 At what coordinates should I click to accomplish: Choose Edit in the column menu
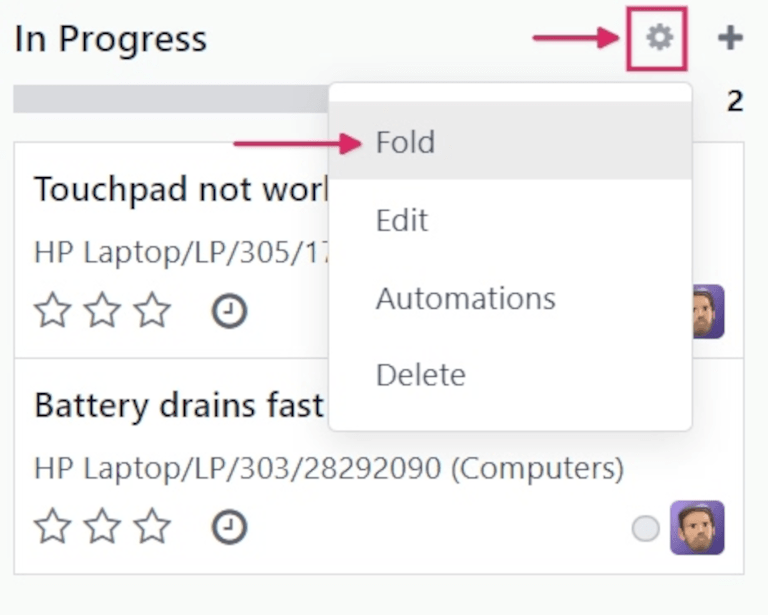pyautogui.click(x=402, y=220)
